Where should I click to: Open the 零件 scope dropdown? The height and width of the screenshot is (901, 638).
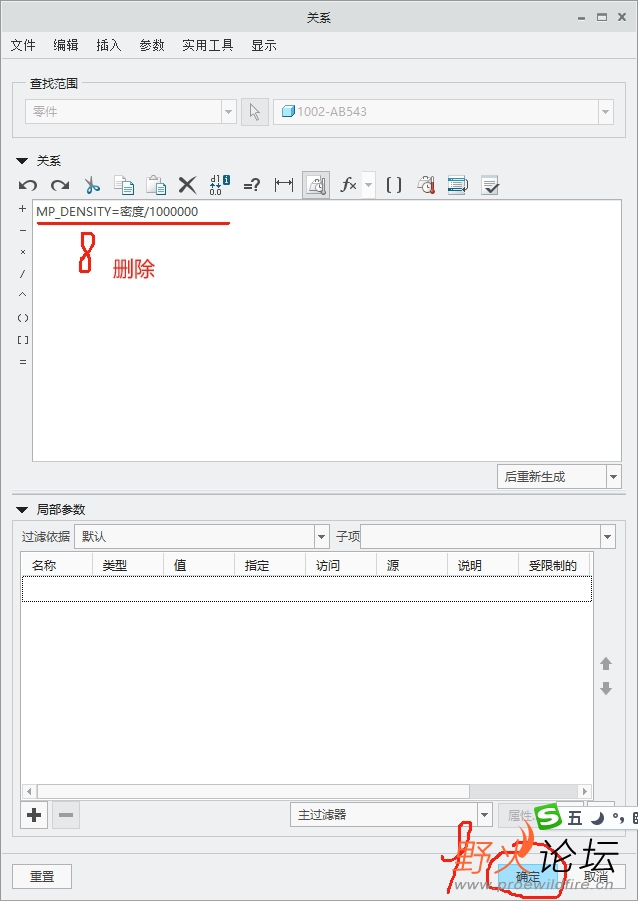[130, 112]
